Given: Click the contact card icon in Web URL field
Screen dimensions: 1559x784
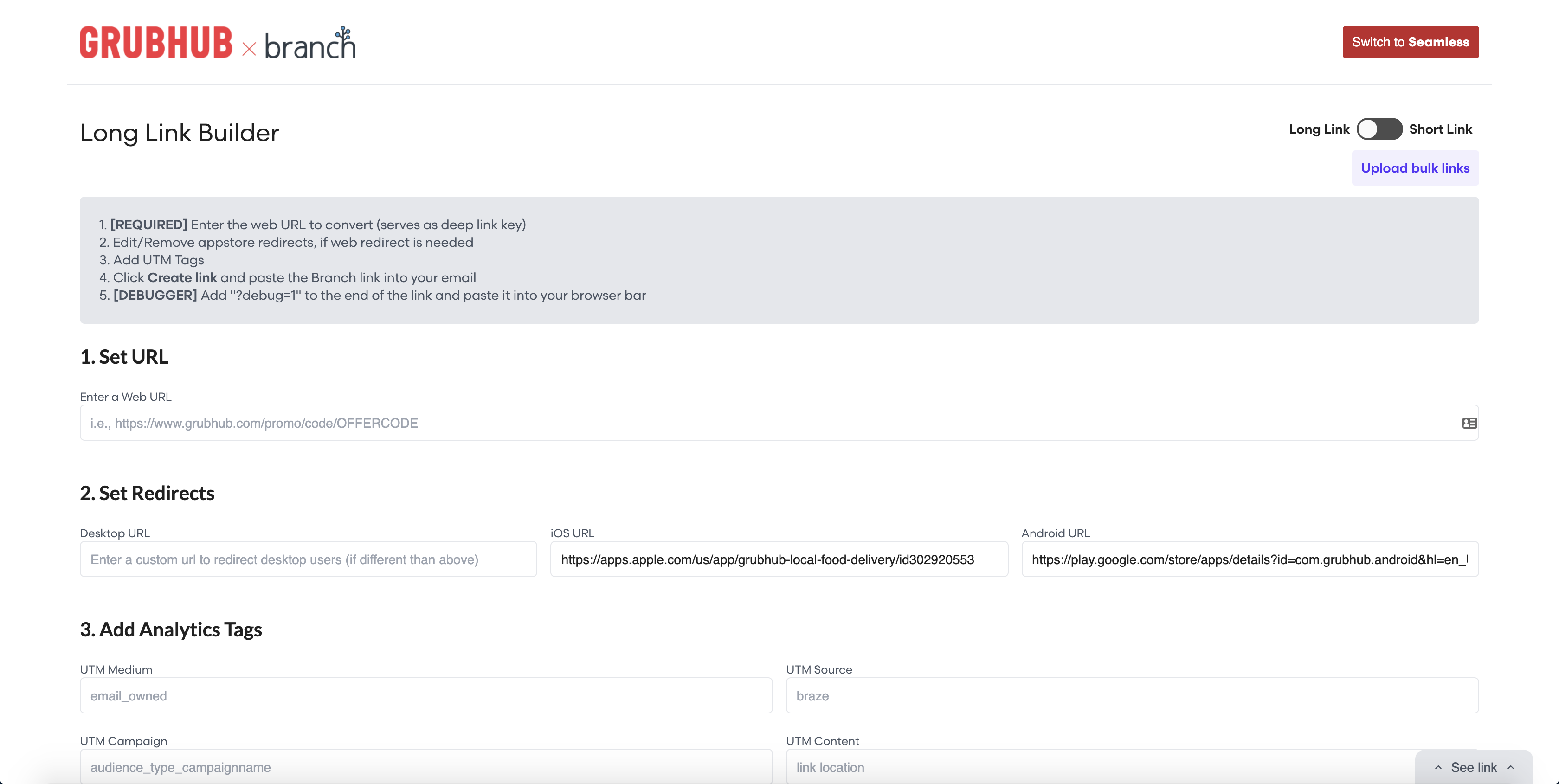Looking at the screenshot, I should point(1469,423).
